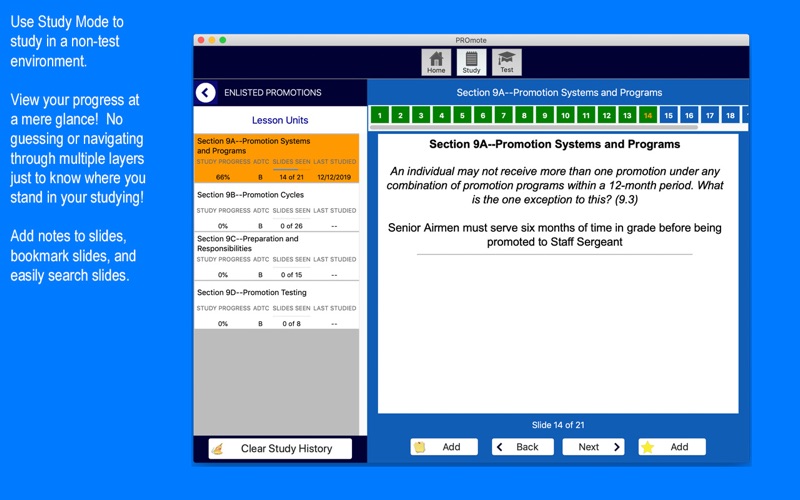This screenshot has height=500, width=800.
Task: Select Section 9B--Promotion Cycles unit
Action: 277,208
